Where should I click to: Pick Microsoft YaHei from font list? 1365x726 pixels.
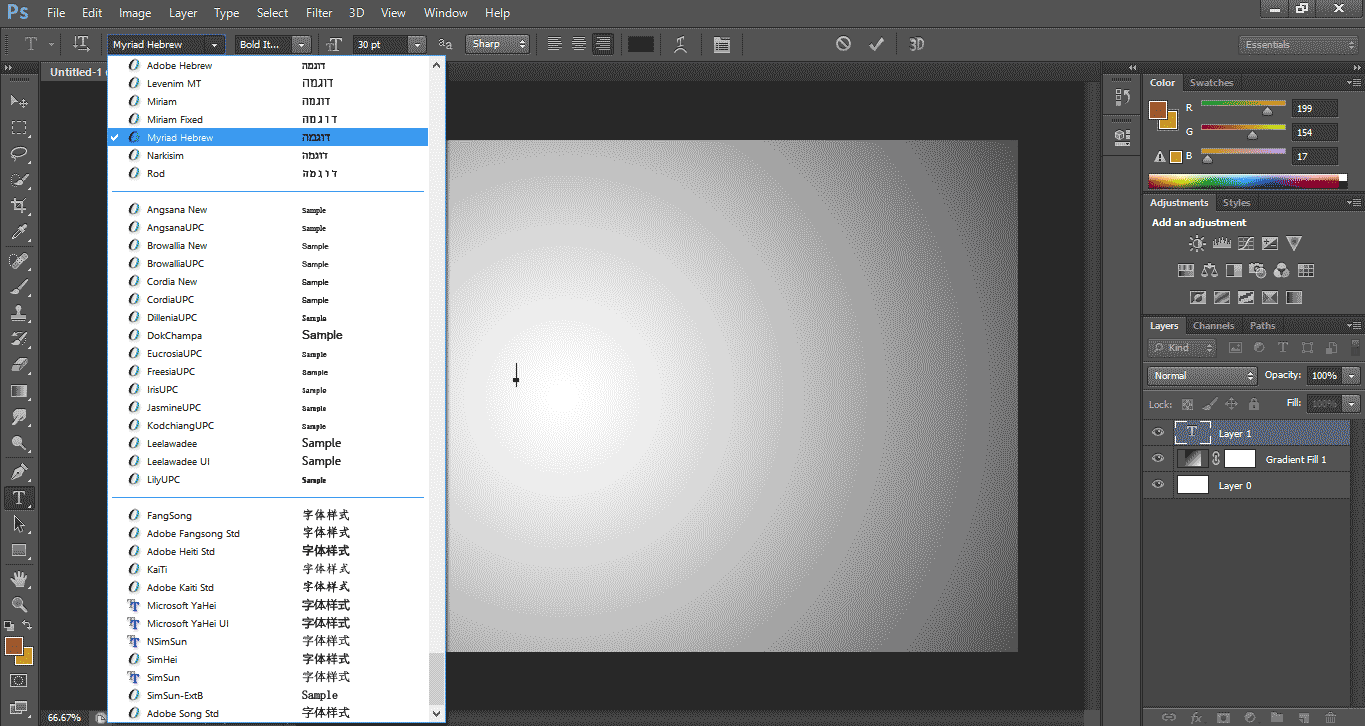181,606
